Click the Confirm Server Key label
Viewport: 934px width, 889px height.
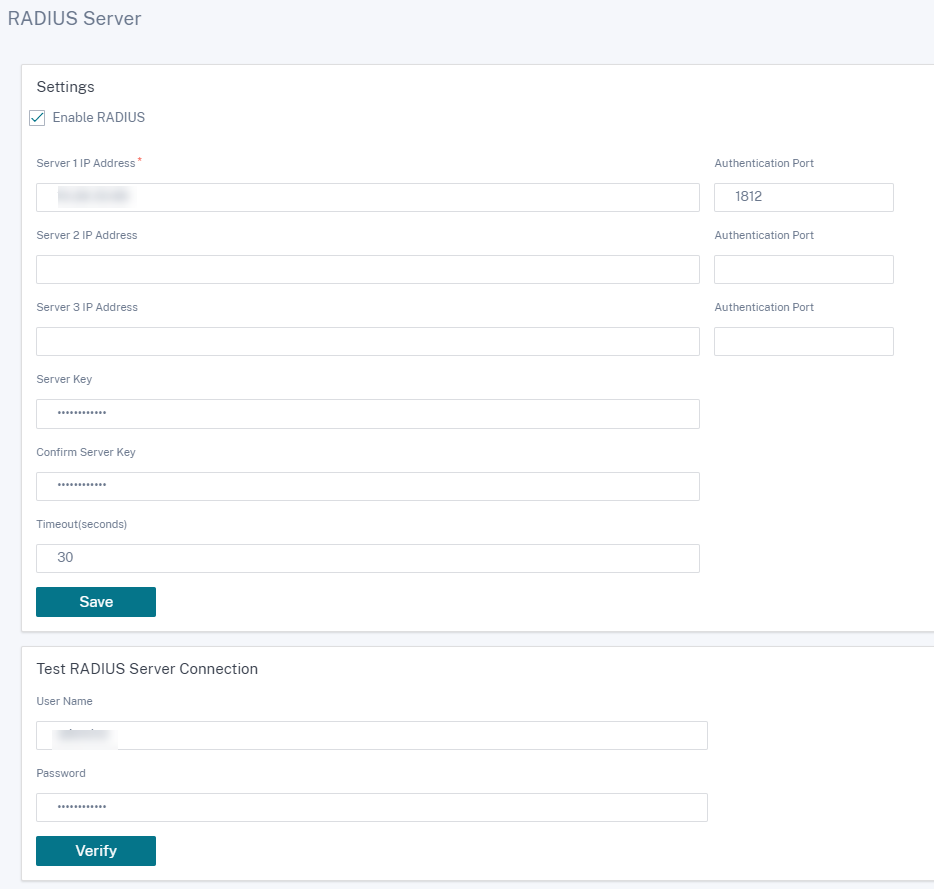coord(86,452)
